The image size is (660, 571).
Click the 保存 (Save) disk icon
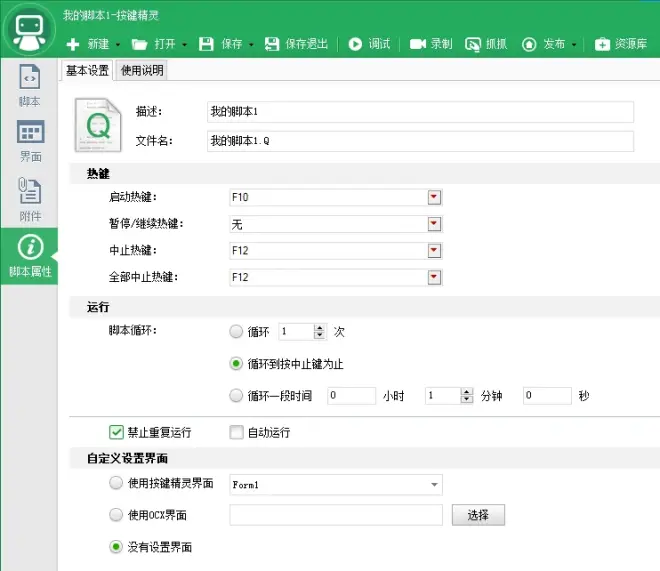point(206,44)
